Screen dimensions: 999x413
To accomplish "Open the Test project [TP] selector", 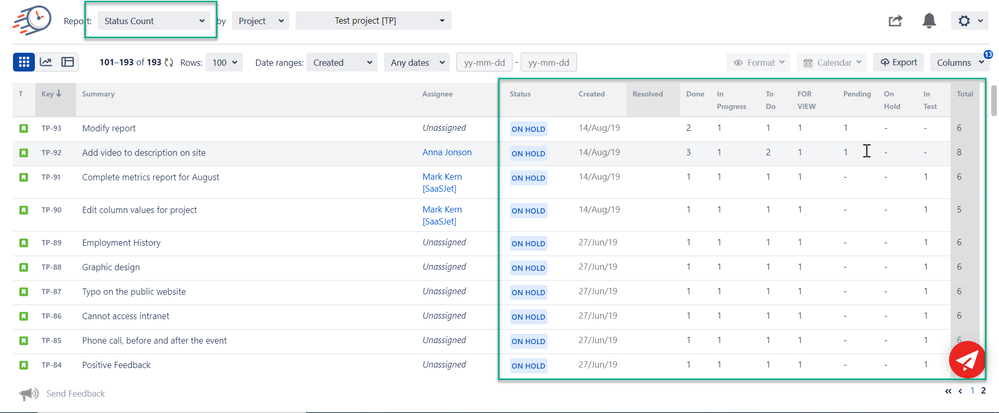I will point(373,20).
